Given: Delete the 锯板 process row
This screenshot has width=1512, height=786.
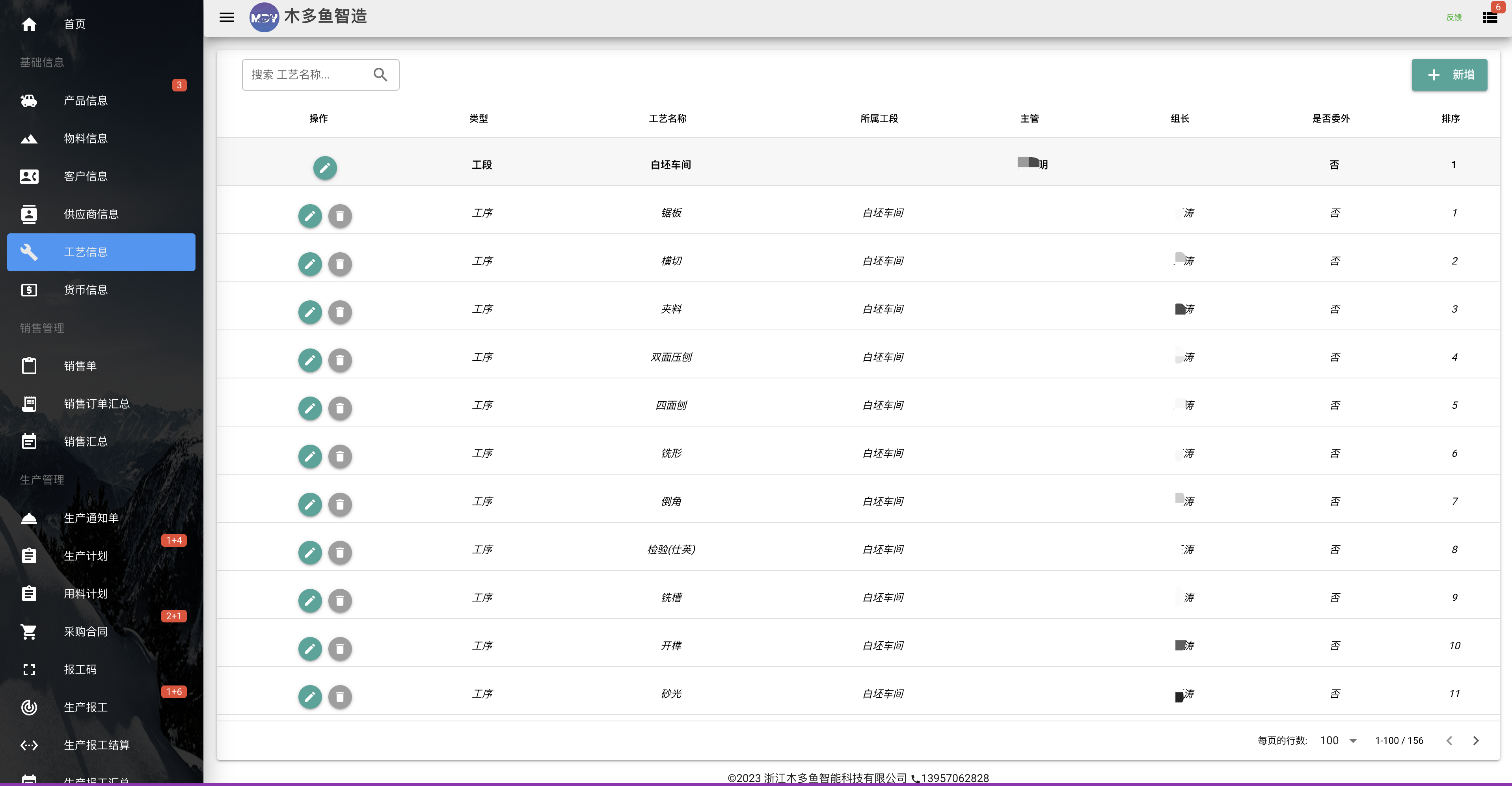Looking at the screenshot, I should [340, 216].
